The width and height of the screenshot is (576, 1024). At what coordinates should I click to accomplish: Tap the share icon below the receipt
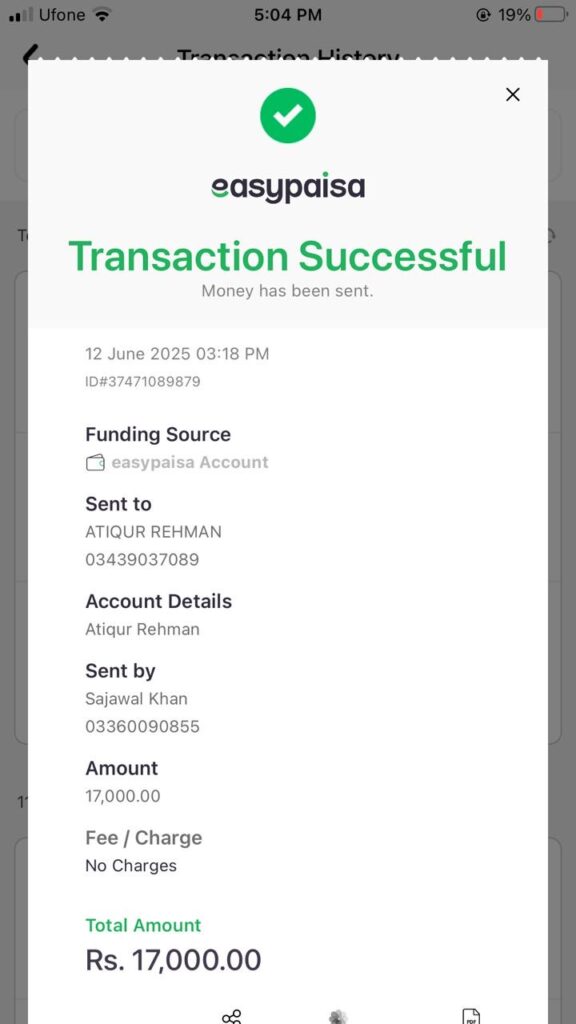[x=231, y=1016]
